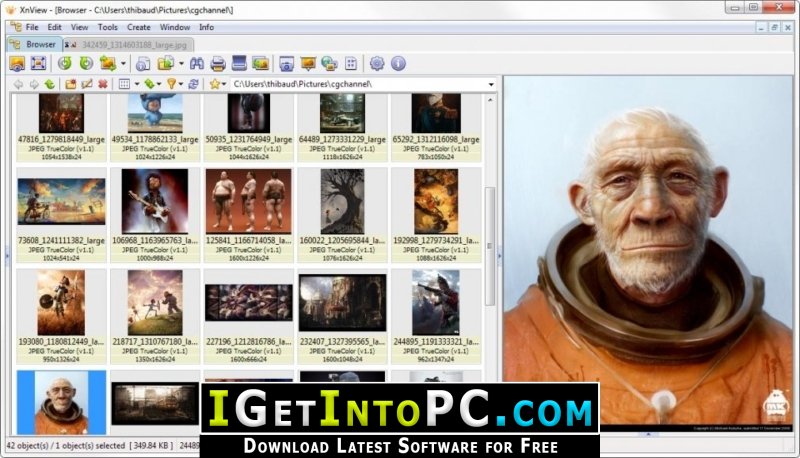
Task: Click the Batch processing folder icon
Action: [166, 64]
